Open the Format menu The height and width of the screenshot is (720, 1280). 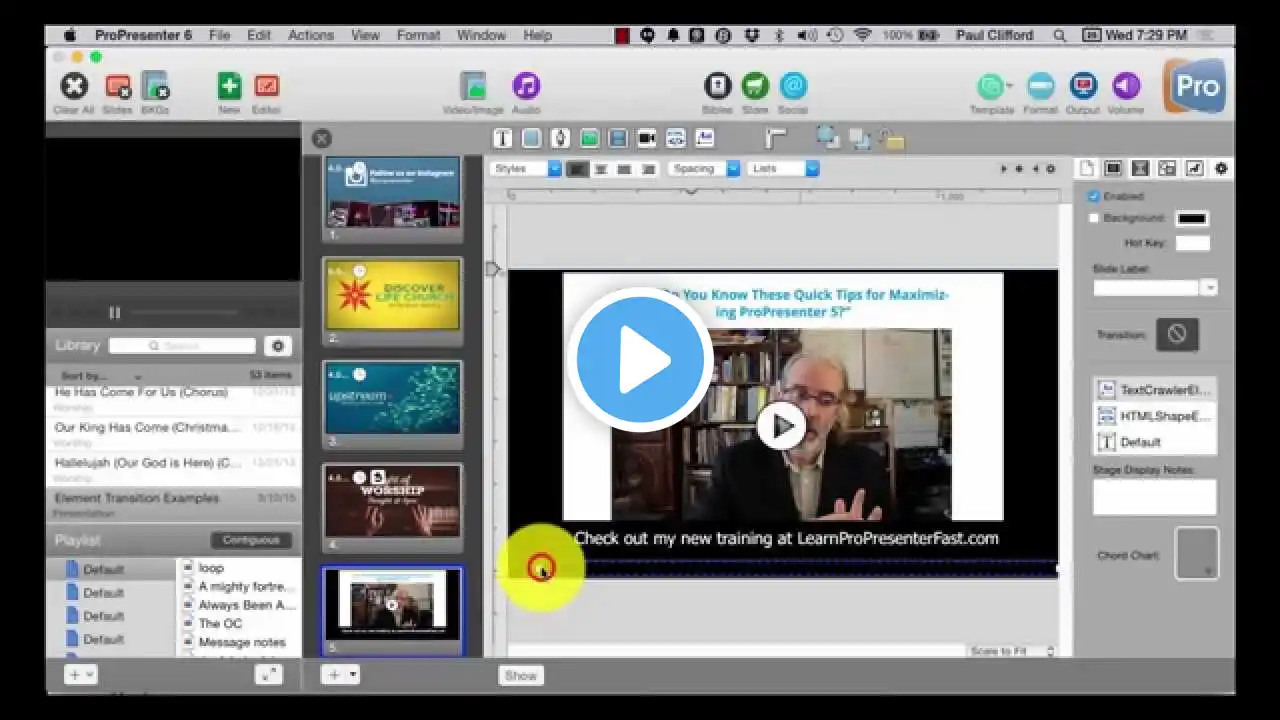[x=418, y=35]
